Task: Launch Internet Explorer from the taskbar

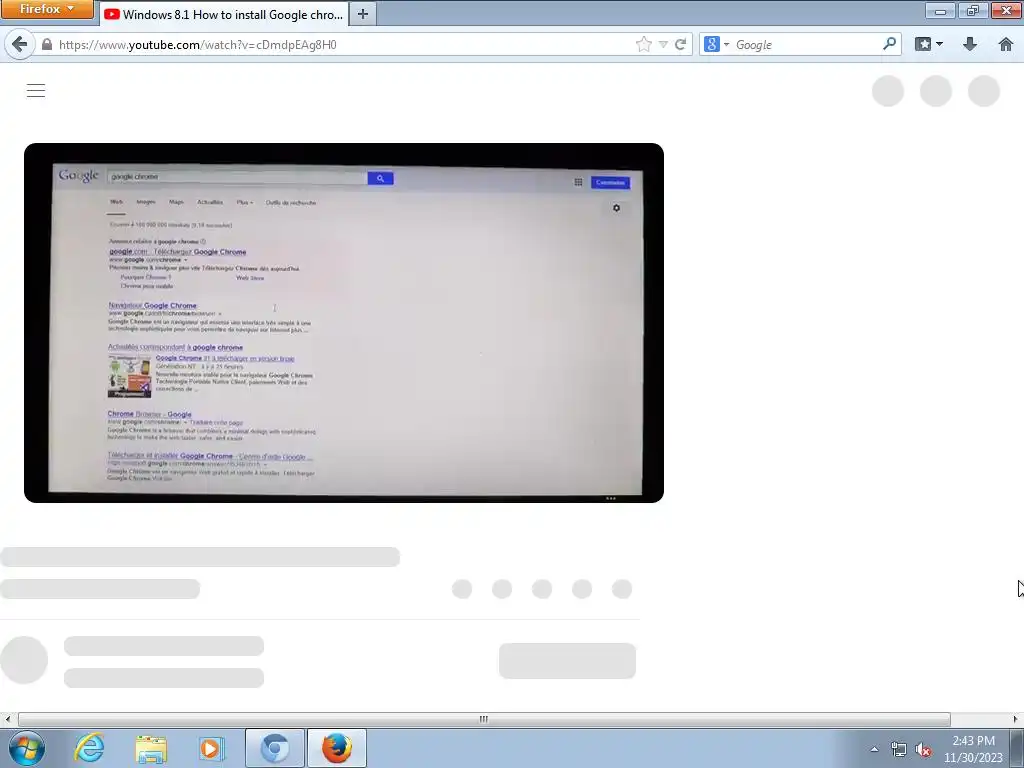Action: tap(89, 748)
